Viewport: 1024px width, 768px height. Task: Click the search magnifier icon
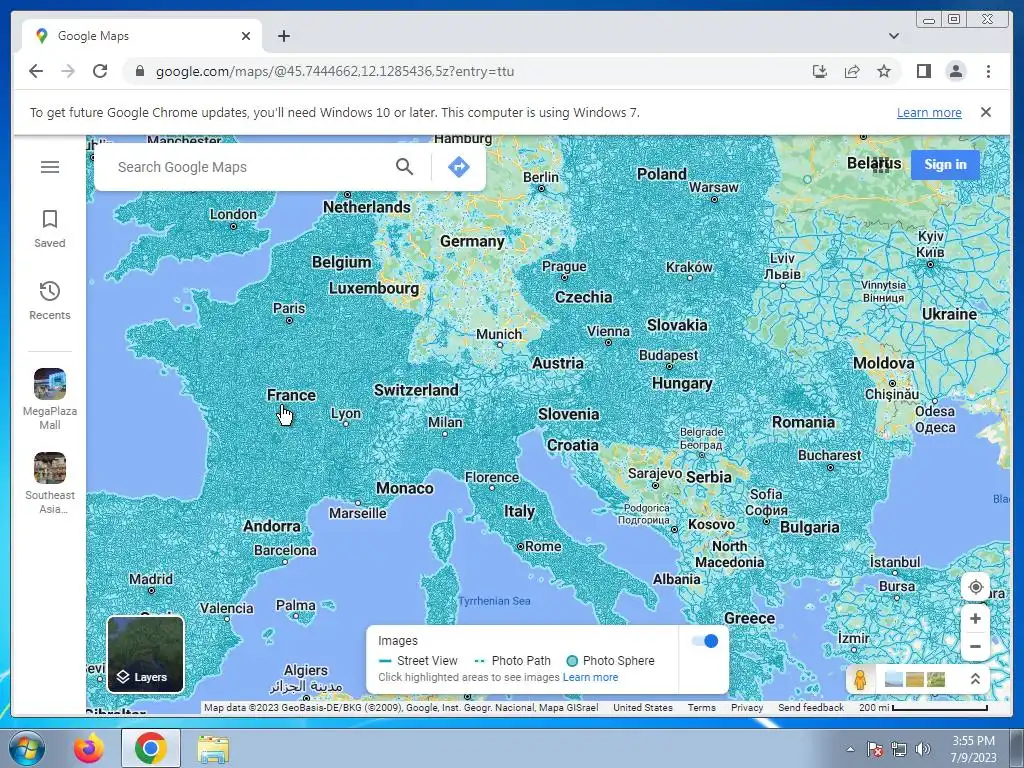pos(404,167)
